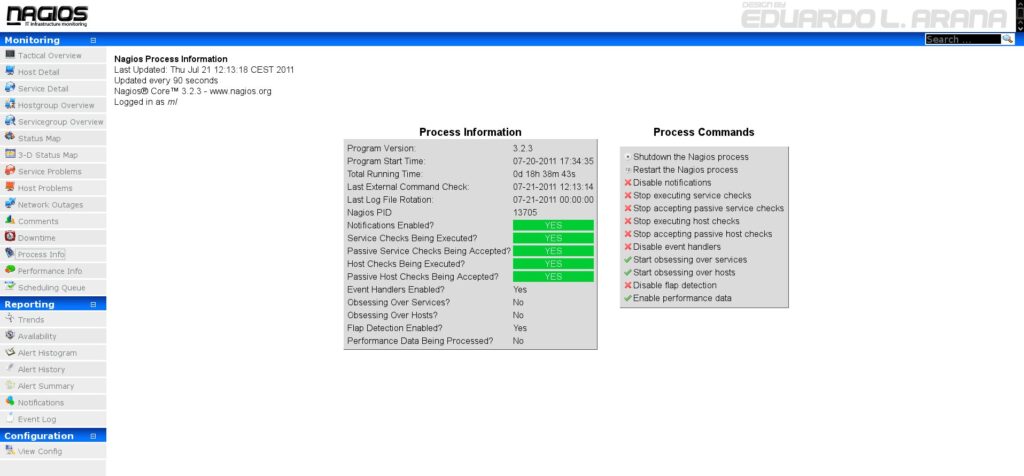Stop executing service checks
1024x476 pixels.
[692, 195]
